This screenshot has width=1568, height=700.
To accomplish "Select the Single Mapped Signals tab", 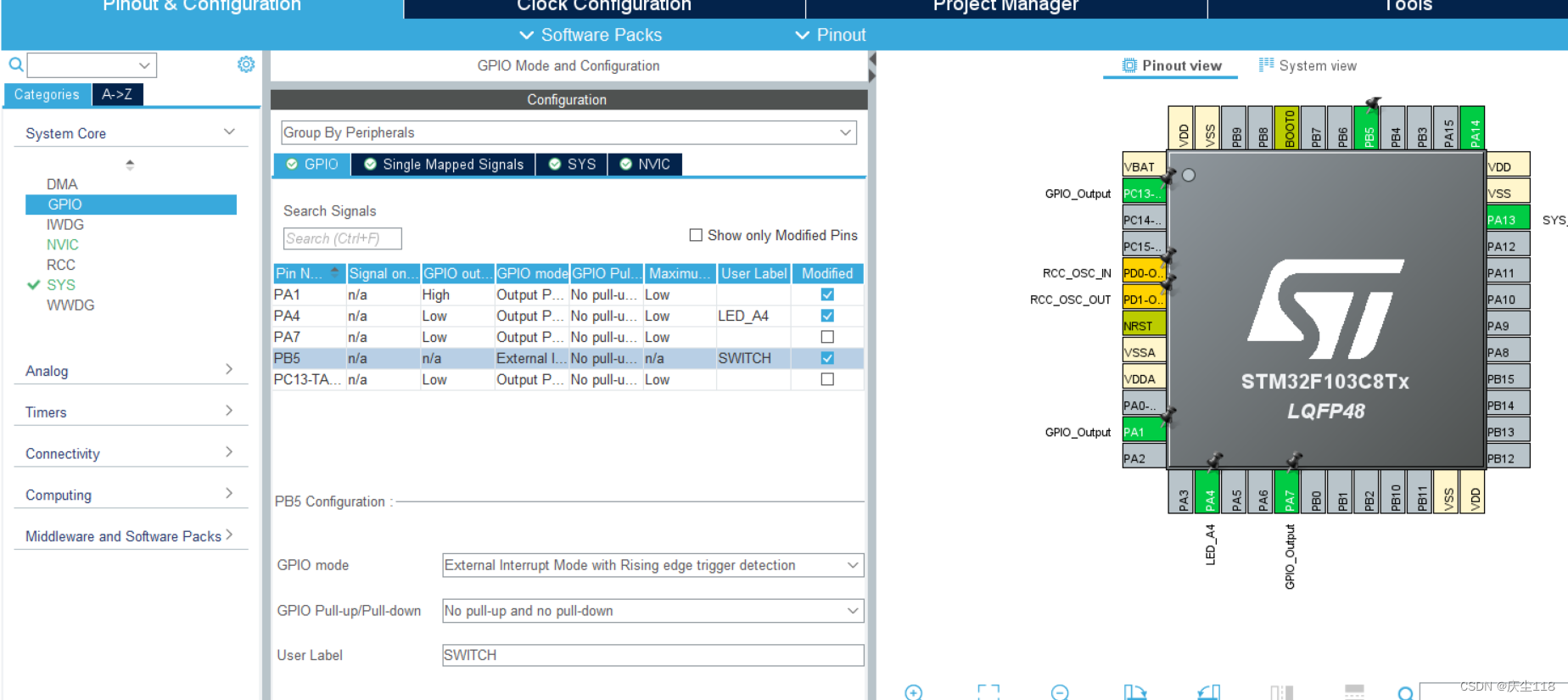I will click(444, 164).
